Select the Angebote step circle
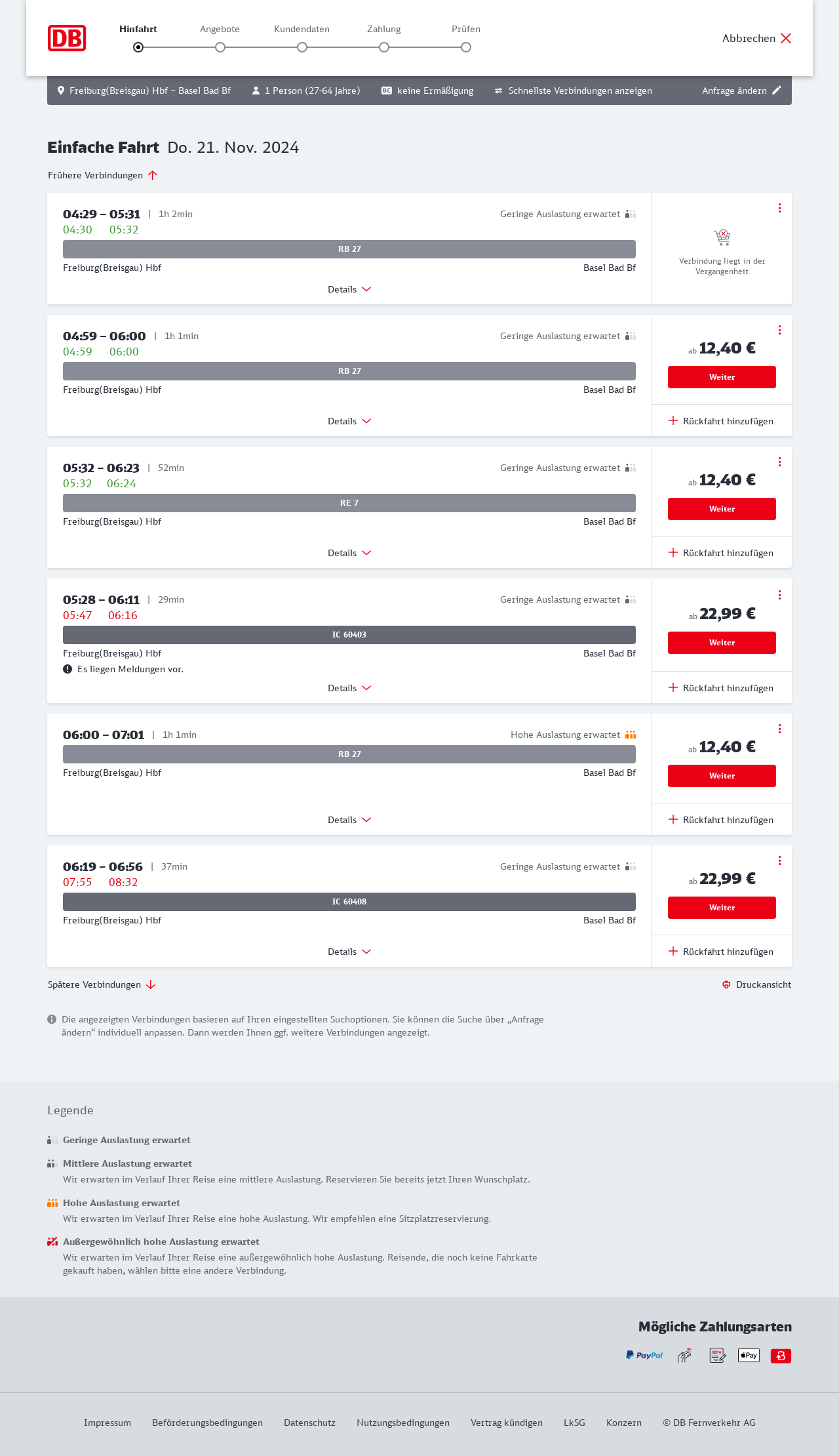839x1456 pixels. (x=220, y=47)
